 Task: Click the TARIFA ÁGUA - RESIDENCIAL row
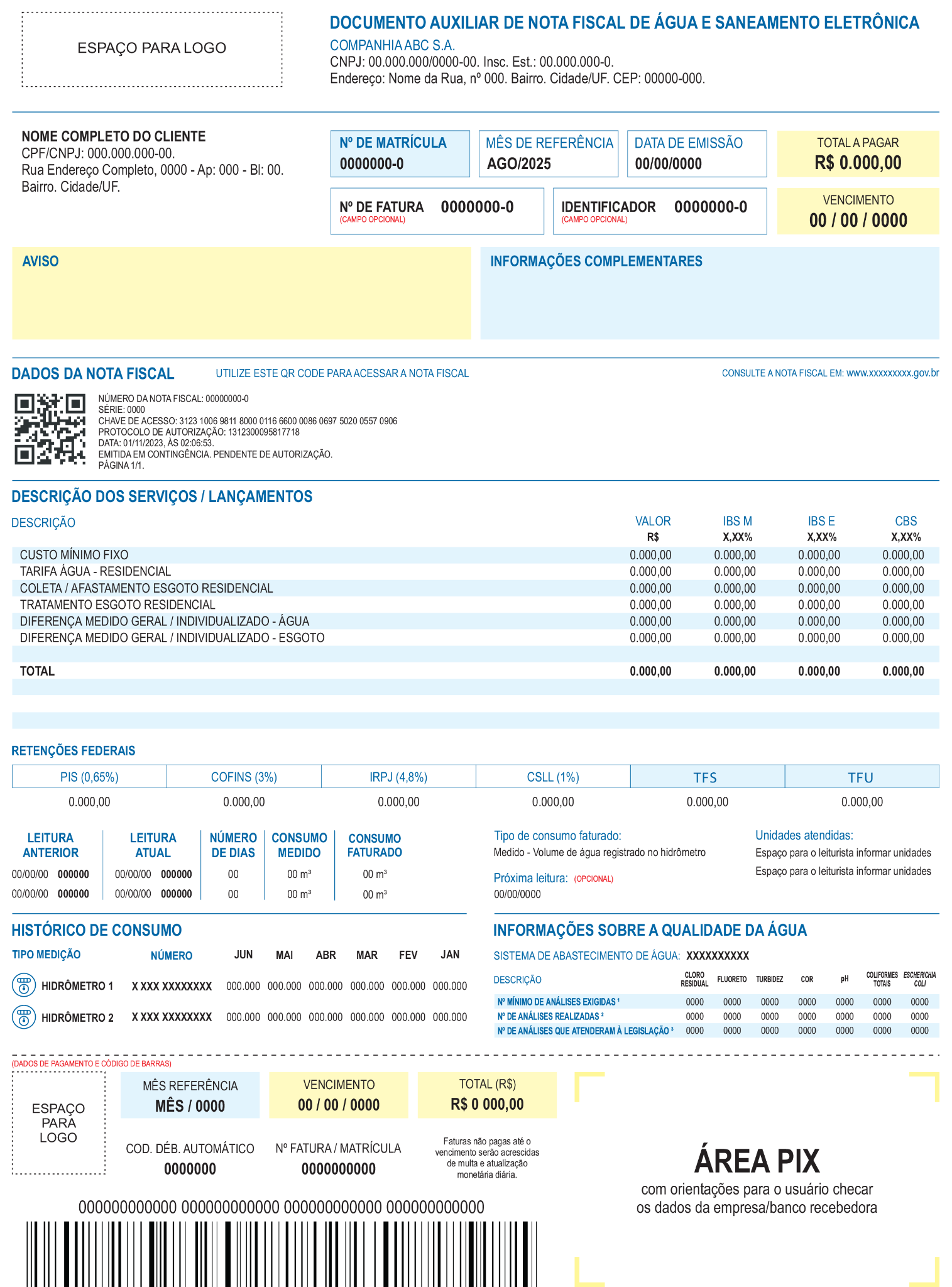(476, 571)
